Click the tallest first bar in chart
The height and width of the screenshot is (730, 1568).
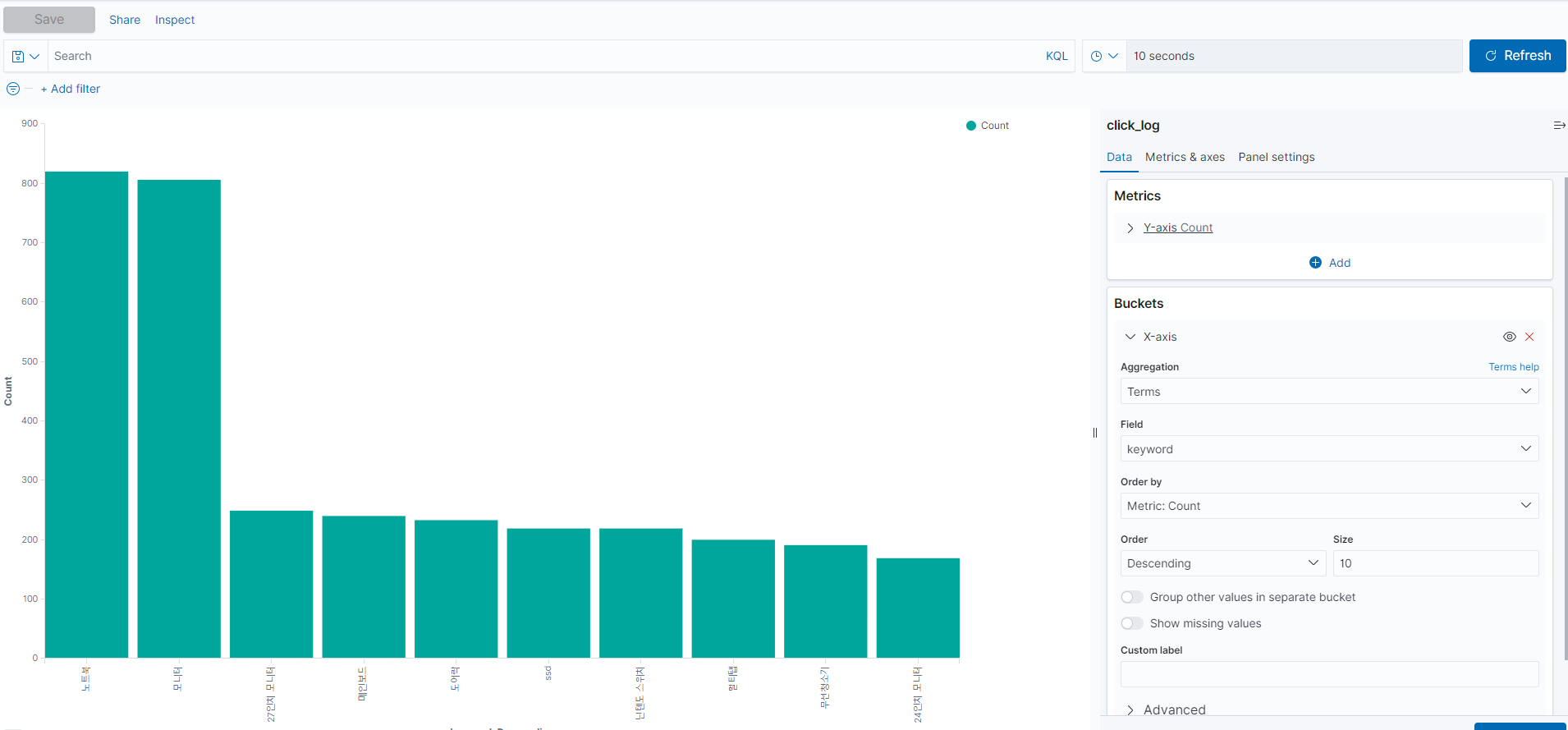coord(87,415)
